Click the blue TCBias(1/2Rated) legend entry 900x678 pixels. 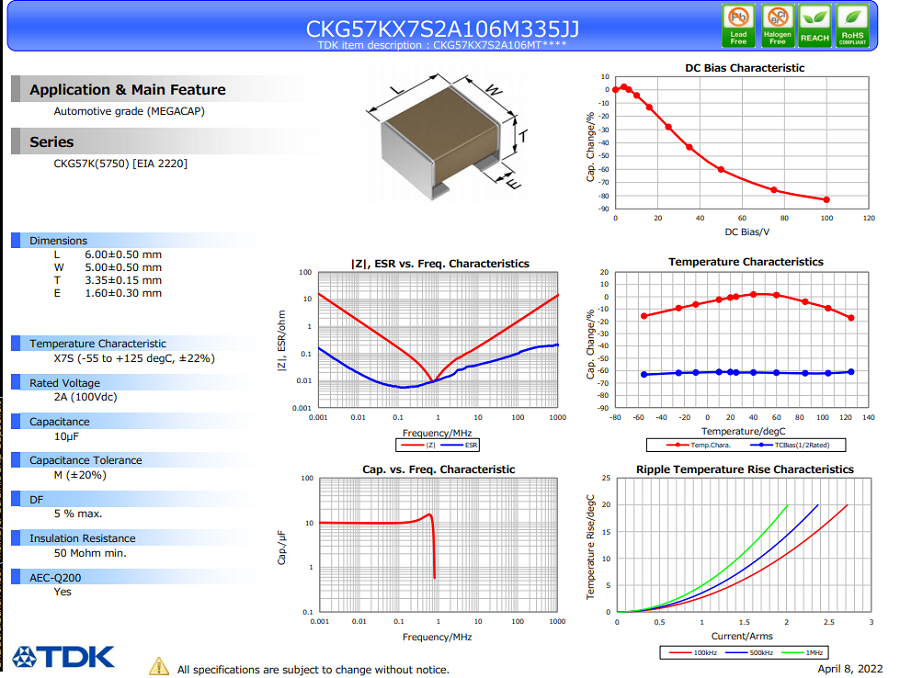point(789,445)
